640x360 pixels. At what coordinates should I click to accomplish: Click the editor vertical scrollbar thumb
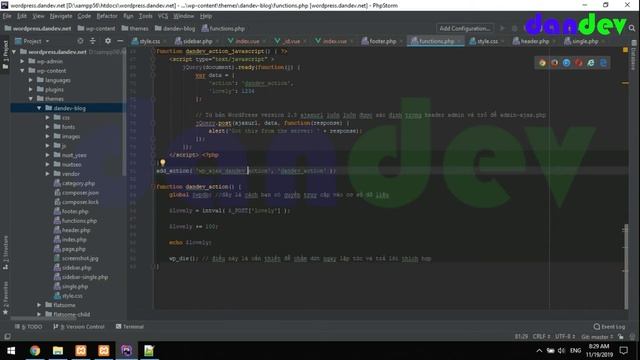(x=626, y=266)
